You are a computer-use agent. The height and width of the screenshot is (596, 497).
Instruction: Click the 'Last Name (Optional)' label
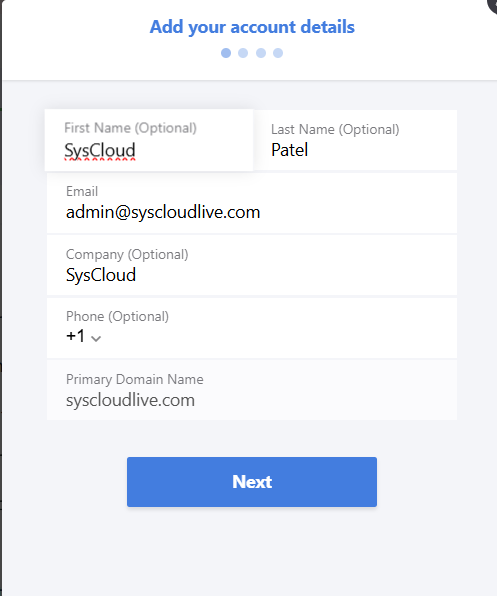tap(335, 129)
